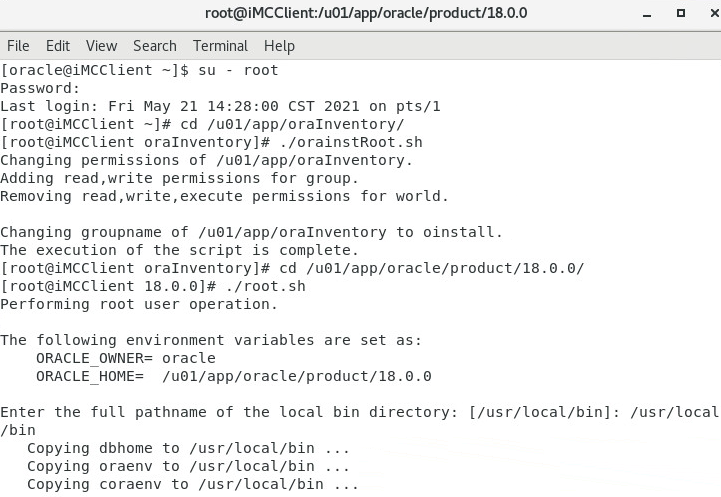Click the window title root@iMCClient path
The height and width of the screenshot is (497, 721).
366,13
